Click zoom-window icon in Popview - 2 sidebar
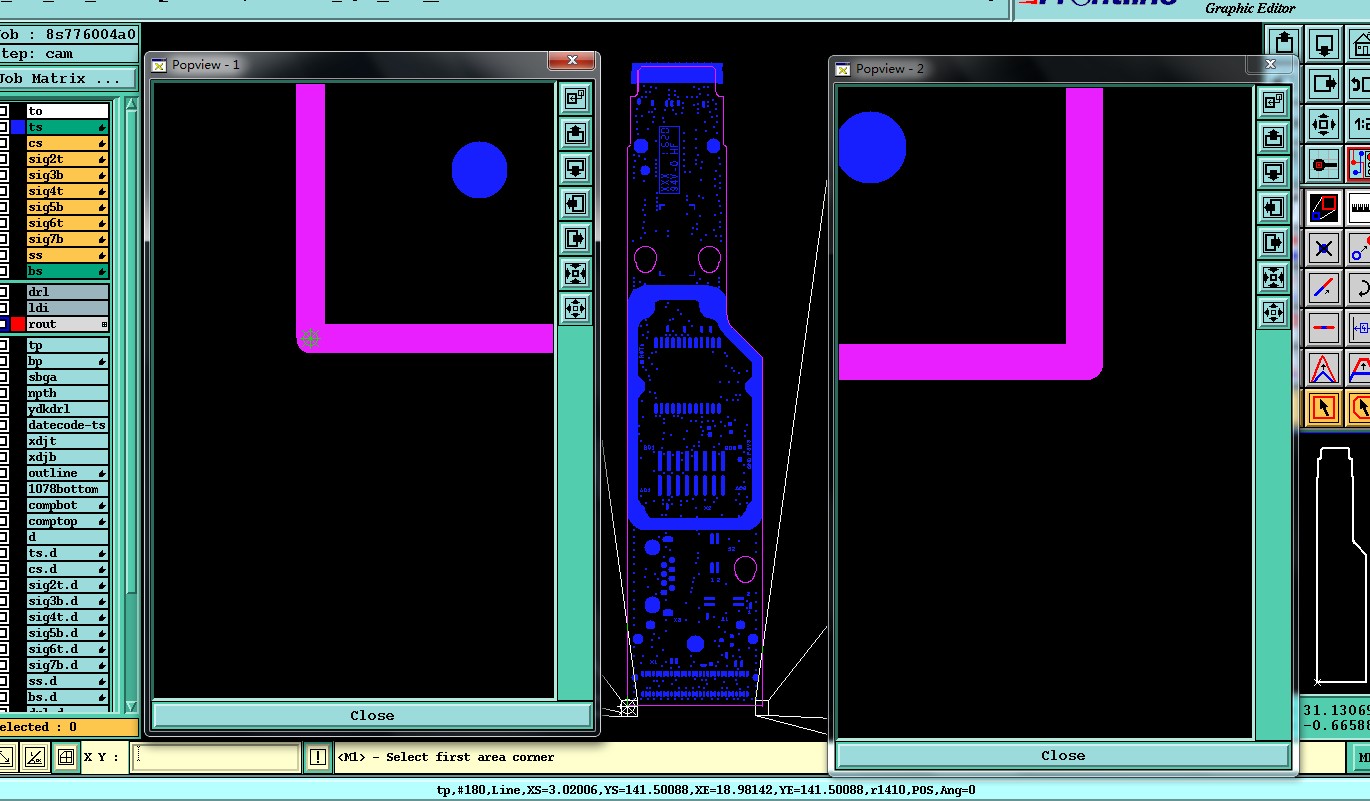The image size is (1370, 801). [x=1273, y=102]
